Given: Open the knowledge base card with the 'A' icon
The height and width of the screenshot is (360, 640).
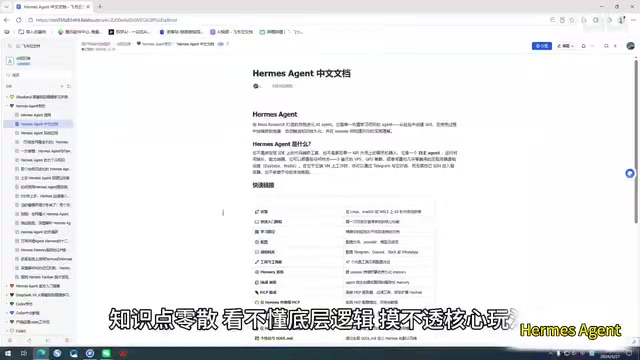Looking at the screenshot, I should click(19, 61).
